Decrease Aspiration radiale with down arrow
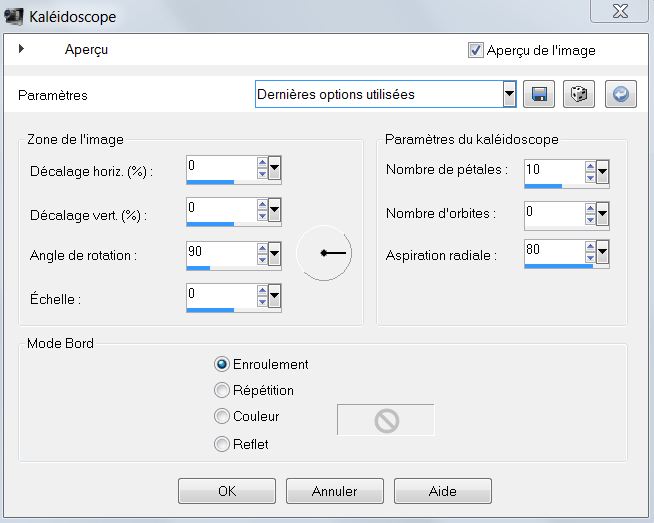Image resolution: width=654 pixels, height=523 pixels. tap(590, 257)
